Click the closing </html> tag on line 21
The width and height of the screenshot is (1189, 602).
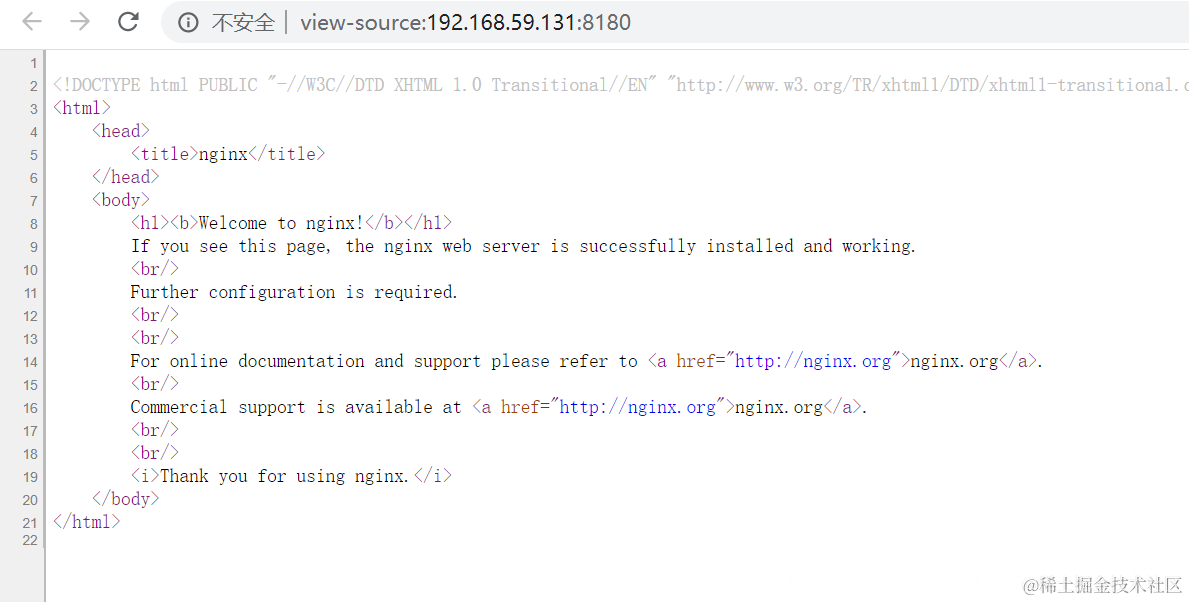click(86, 522)
